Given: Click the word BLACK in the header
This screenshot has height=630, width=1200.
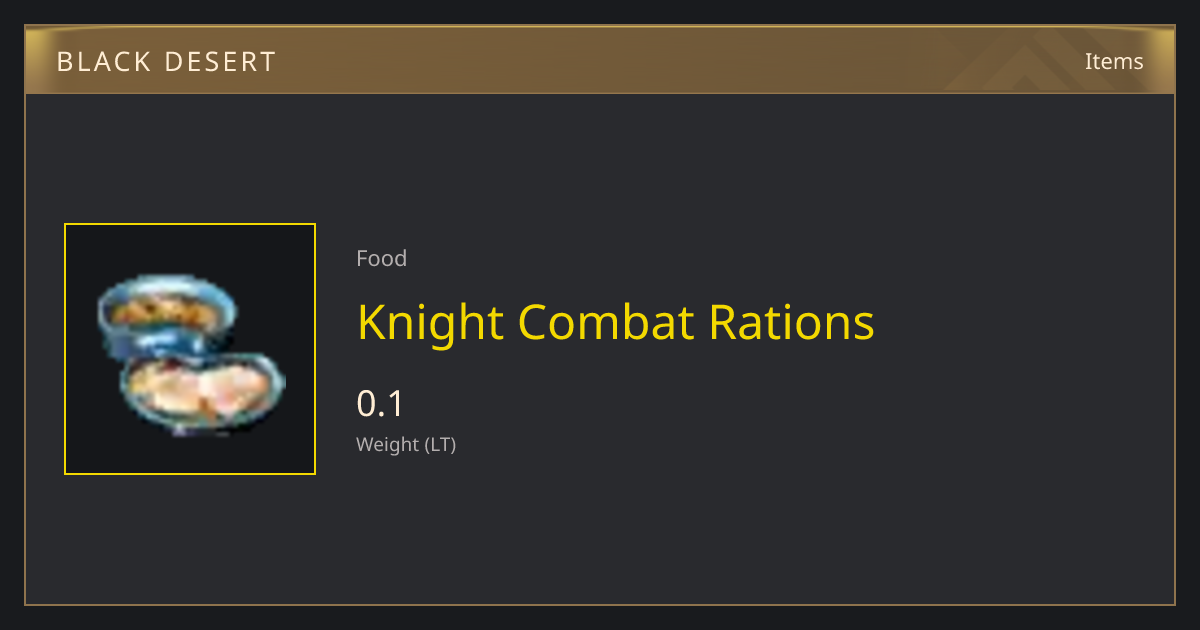Looking at the screenshot, I should click(x=96, y=62).
